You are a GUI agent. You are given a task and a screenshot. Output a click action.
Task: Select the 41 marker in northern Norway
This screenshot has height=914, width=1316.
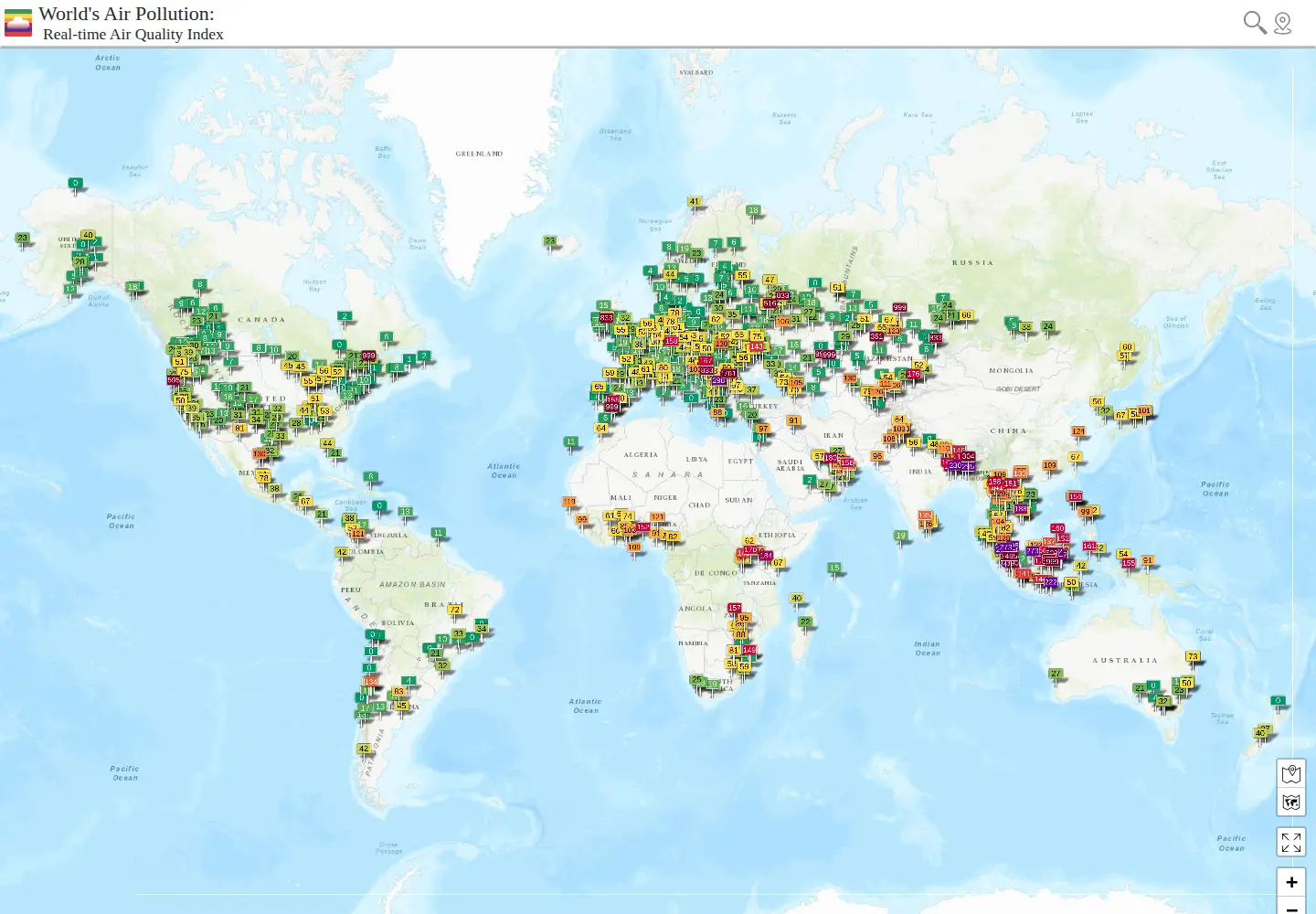click(x=695, y=201)
